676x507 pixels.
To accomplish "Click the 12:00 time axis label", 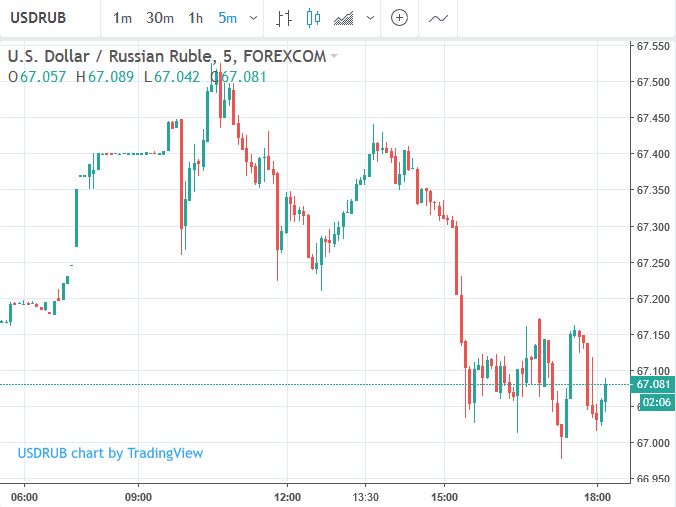I will [x=287, y=497].
